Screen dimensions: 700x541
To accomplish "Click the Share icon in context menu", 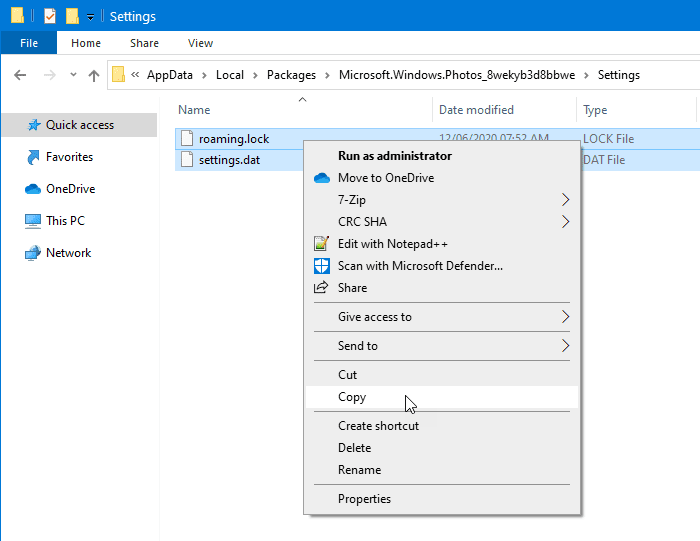I will 321,288.
